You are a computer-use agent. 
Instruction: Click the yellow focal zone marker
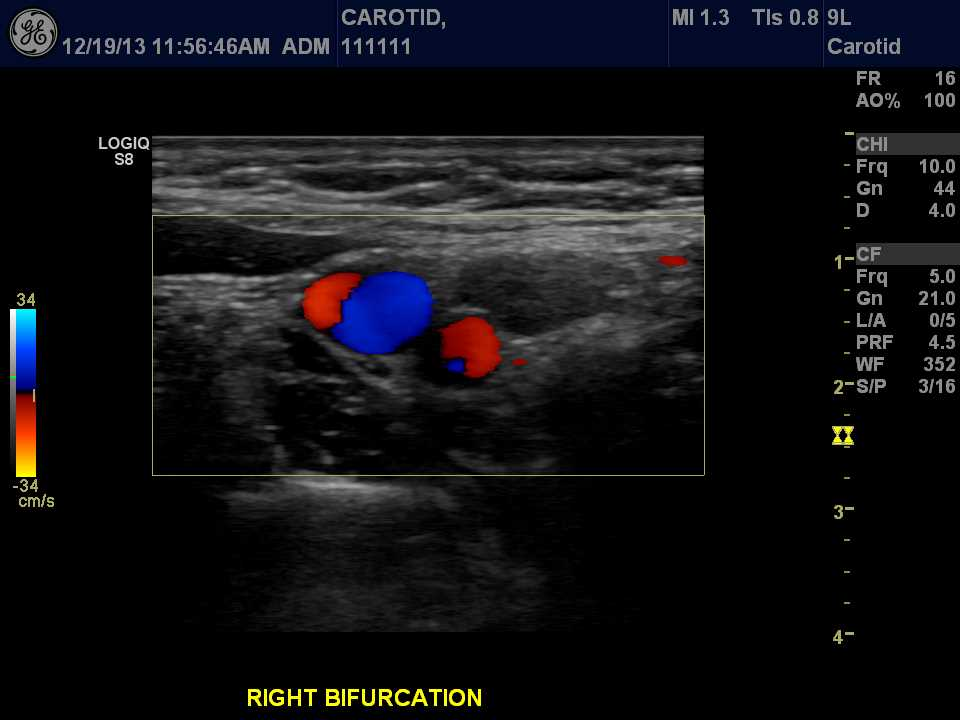pyautogui.click(x=842, y=435)
